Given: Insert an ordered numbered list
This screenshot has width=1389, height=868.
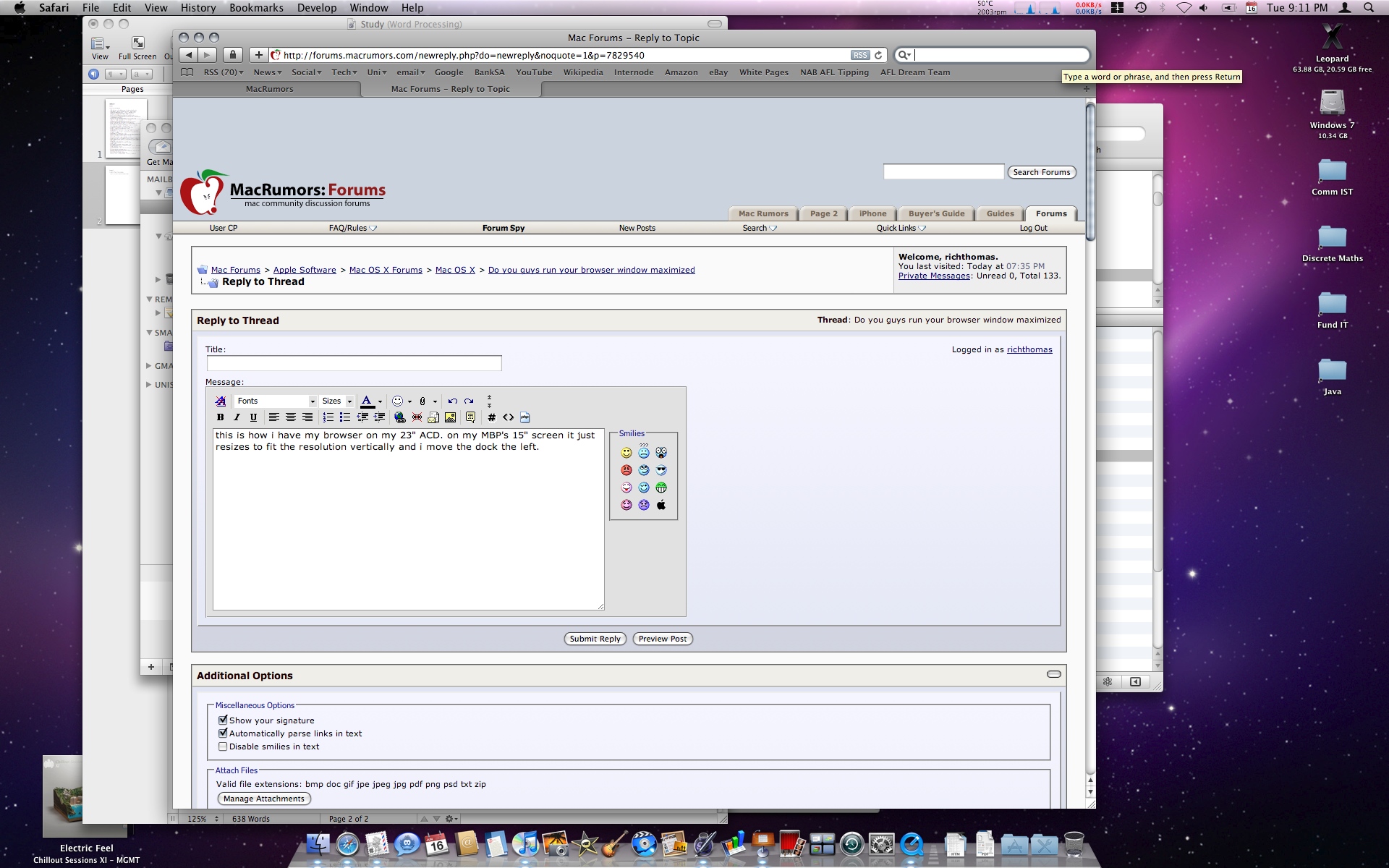Looking at the screenshot, I should (328, 417).
